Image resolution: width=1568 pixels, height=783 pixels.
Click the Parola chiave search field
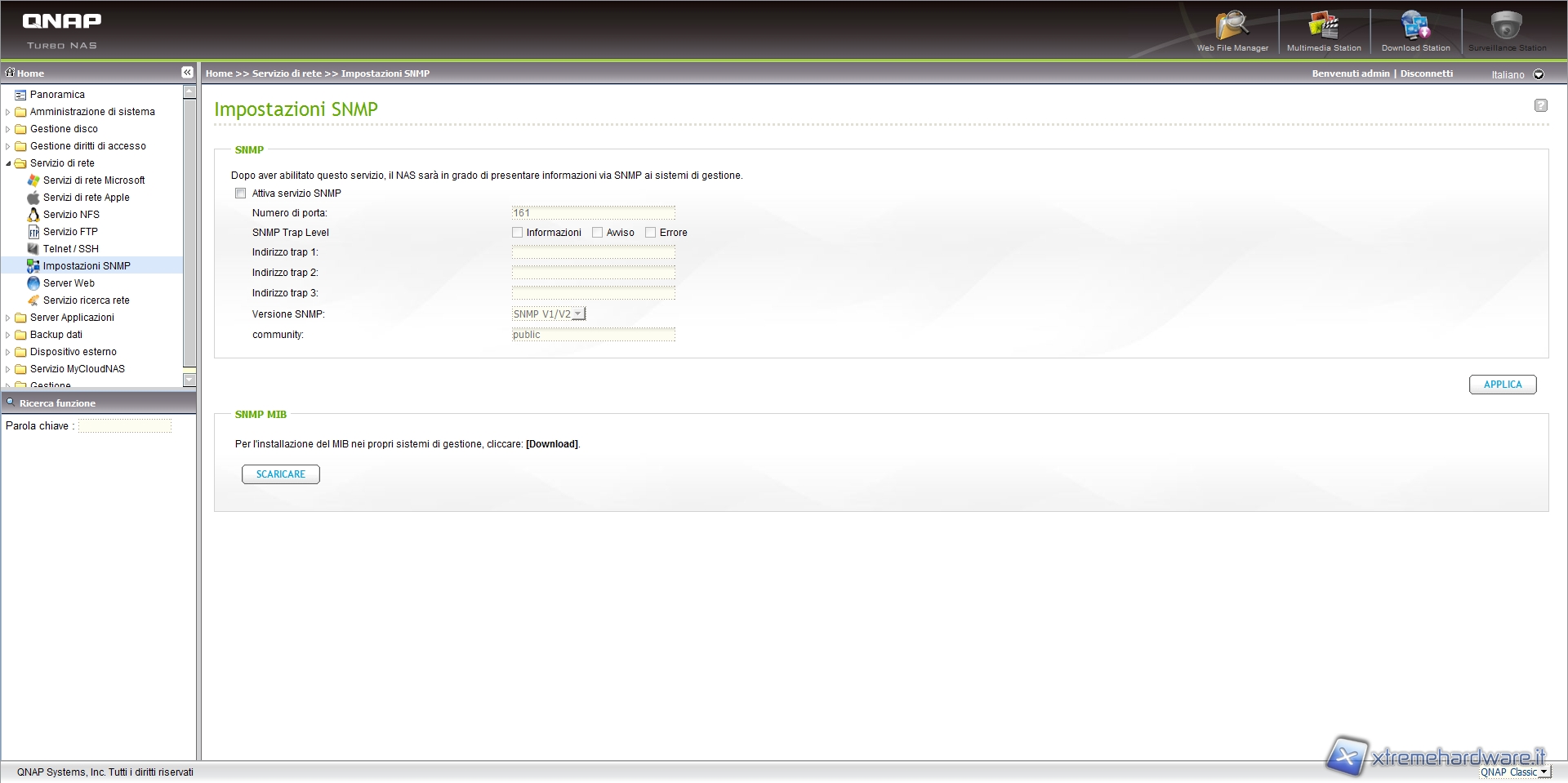125,426
